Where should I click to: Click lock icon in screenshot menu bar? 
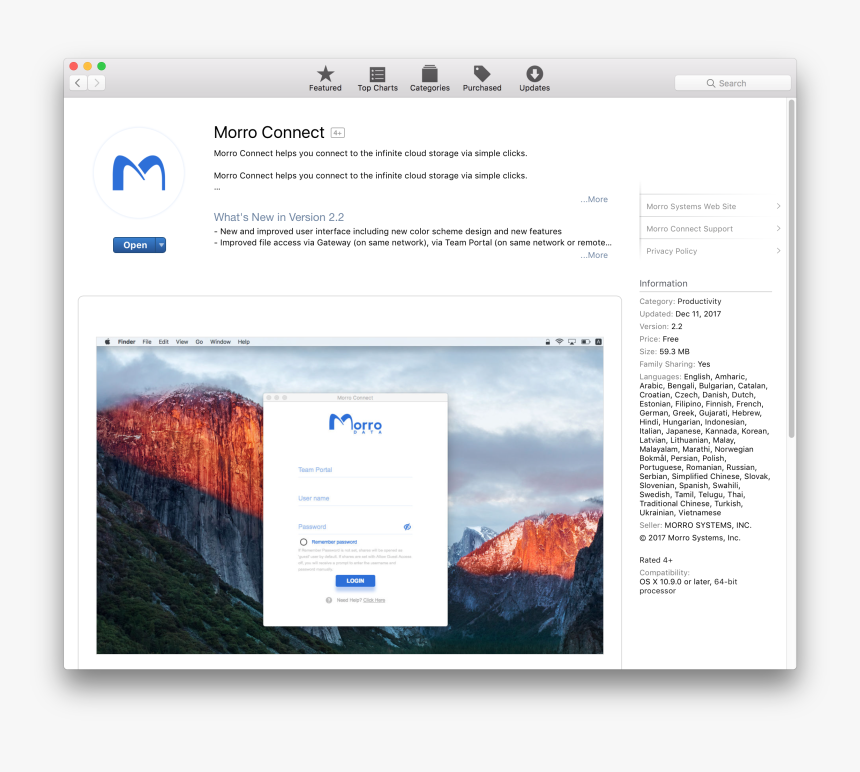coord(547,342)
